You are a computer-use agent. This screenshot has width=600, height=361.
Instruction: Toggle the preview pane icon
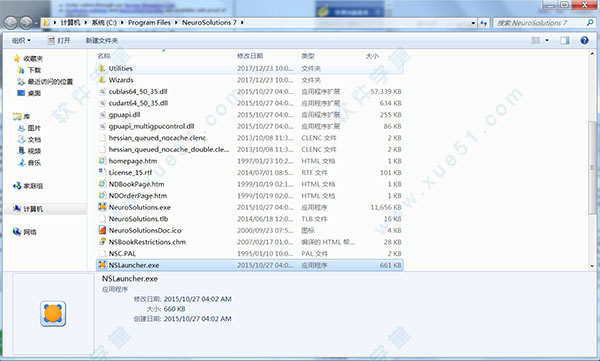click(x=564, y=40)
